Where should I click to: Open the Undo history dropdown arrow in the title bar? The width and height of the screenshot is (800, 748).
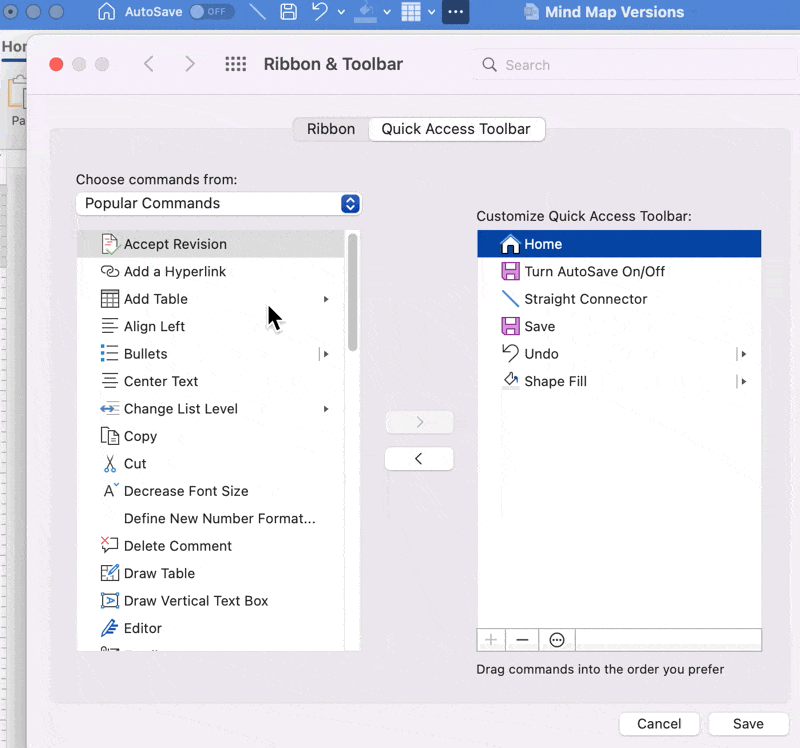pyautogui.click(x=341, y=12)
